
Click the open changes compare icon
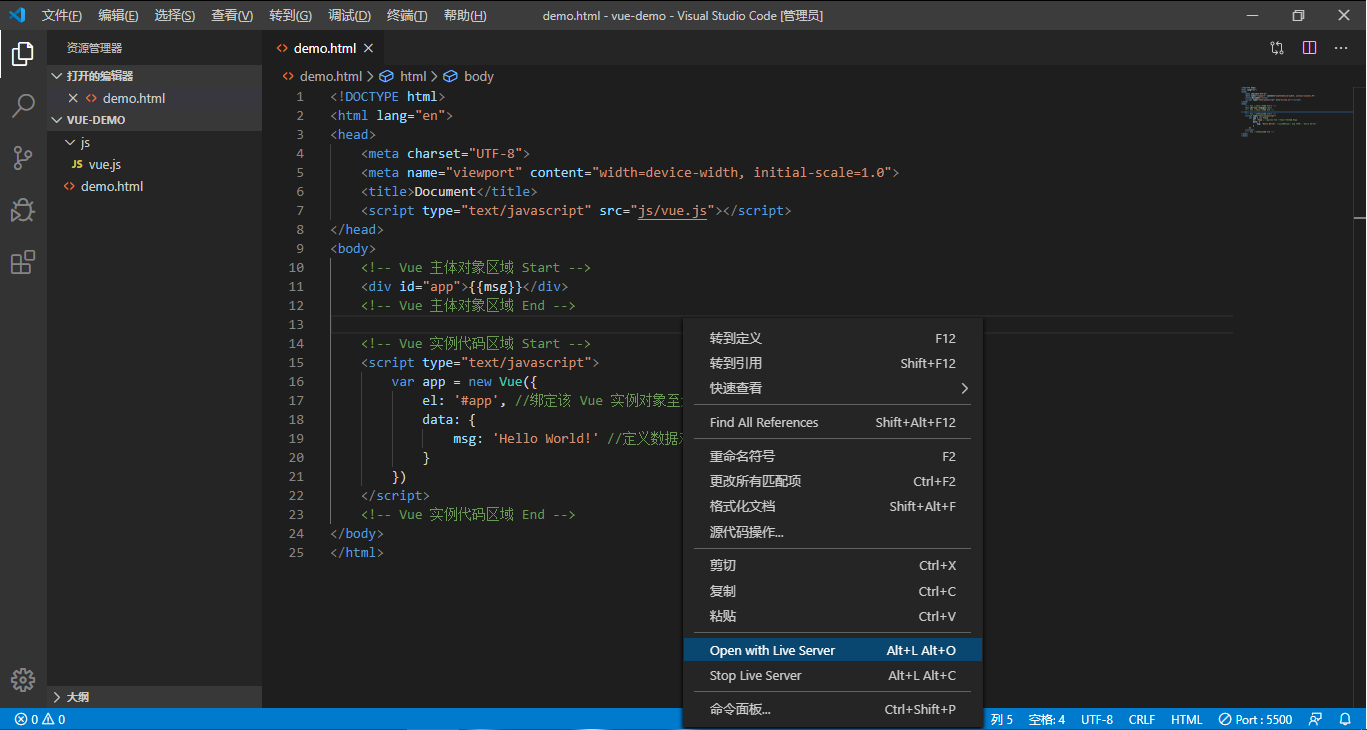1277,48
